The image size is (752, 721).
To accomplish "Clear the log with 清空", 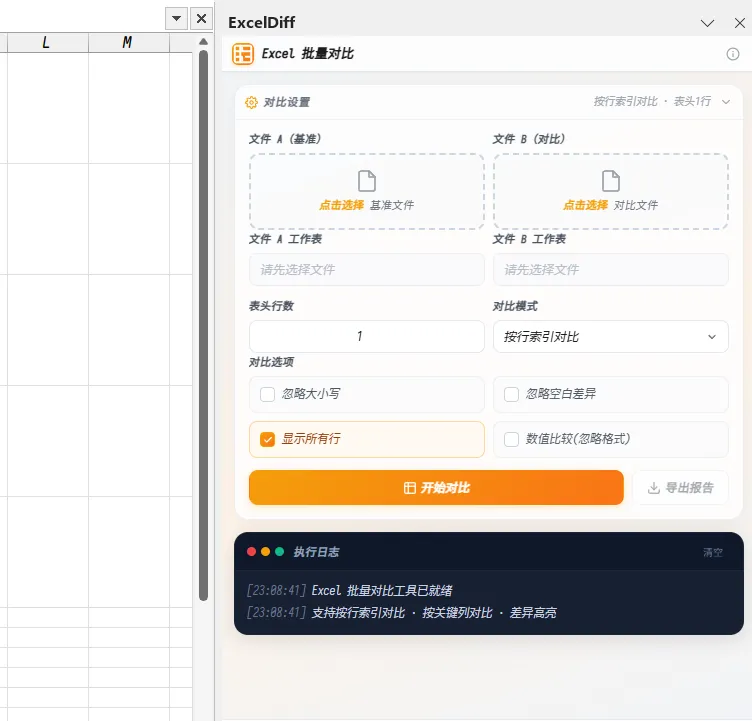I will (x=713, y=553).
